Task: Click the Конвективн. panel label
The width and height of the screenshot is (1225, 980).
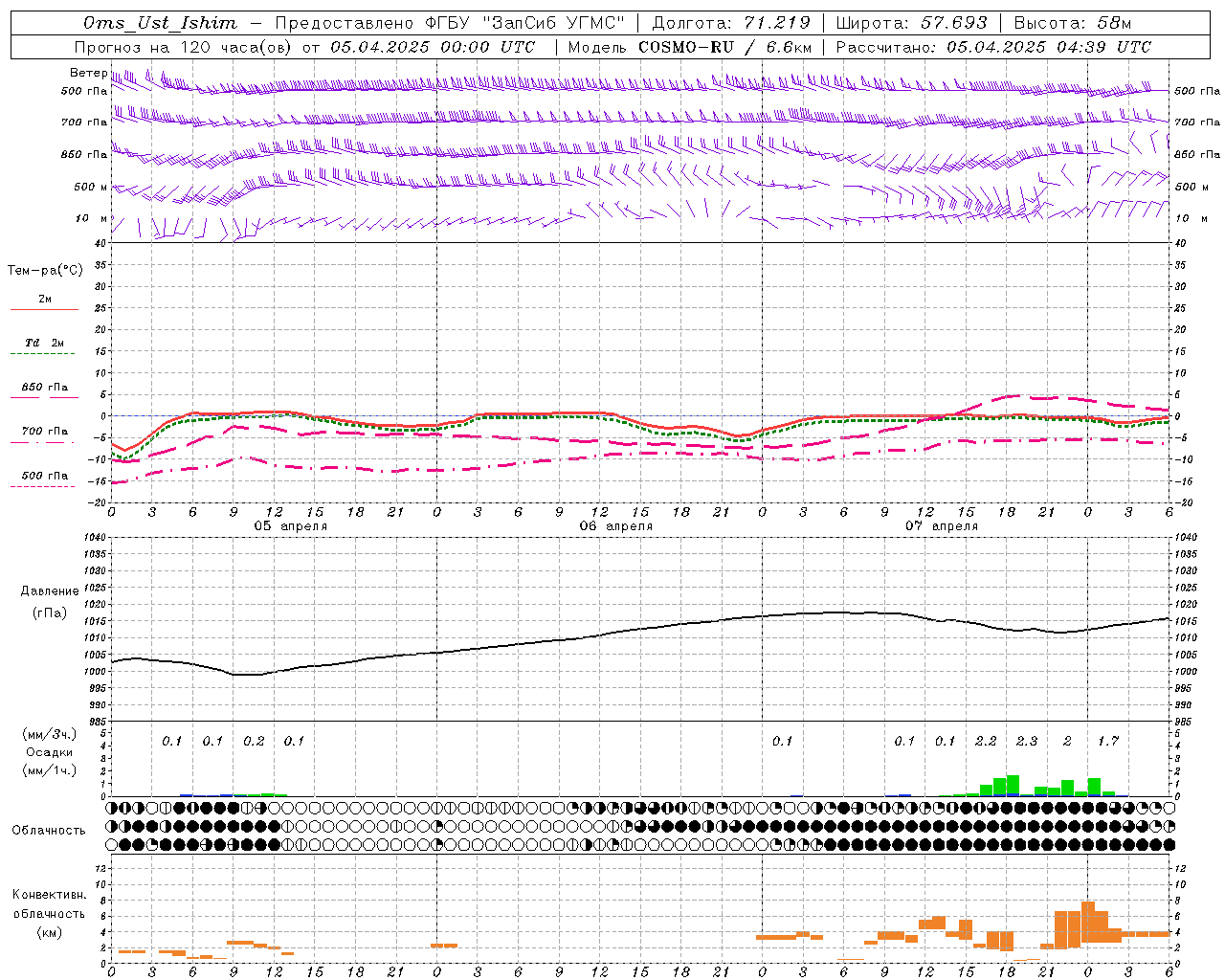Action: pos(50,895)
